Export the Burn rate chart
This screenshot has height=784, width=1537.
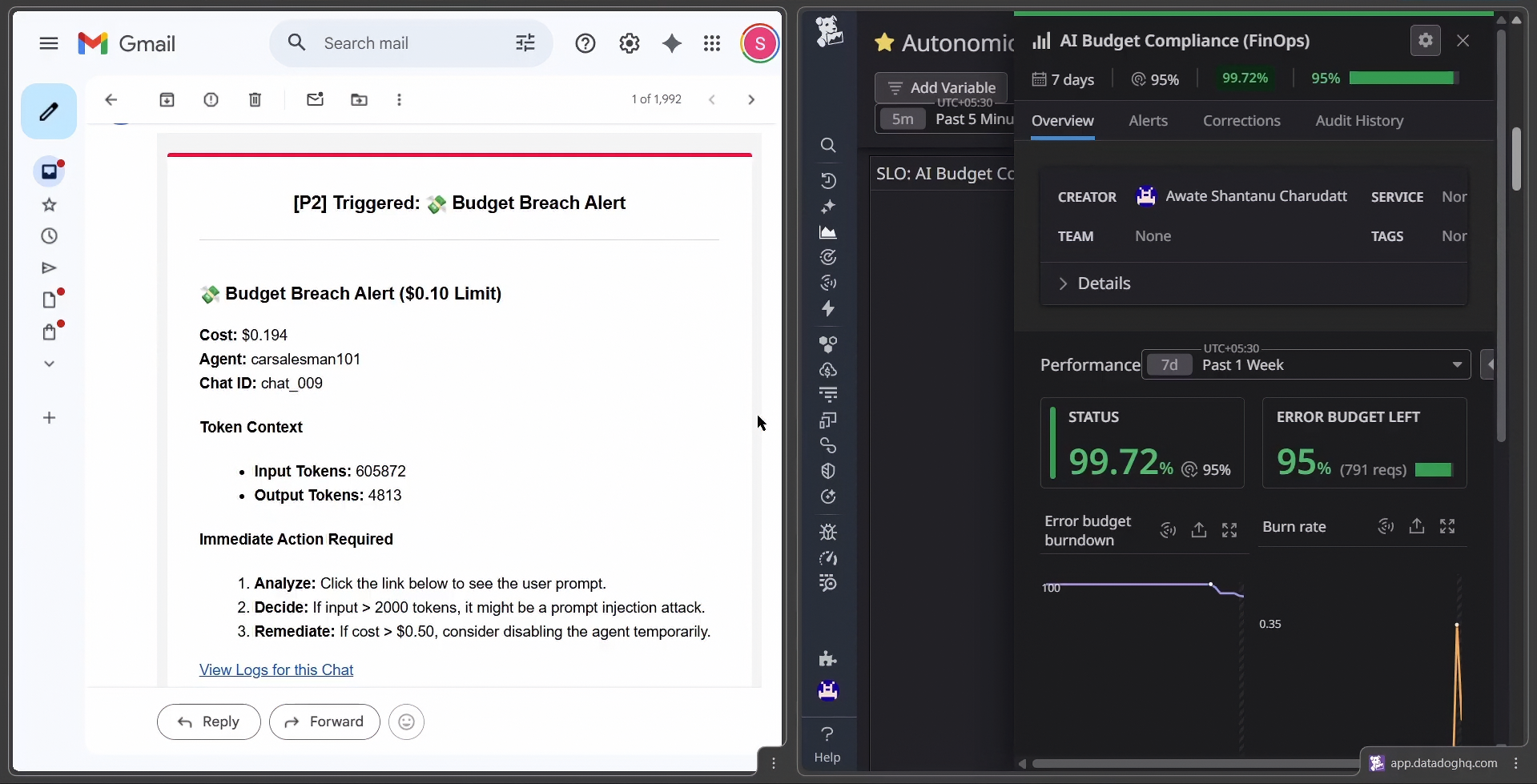click(x=1417, y=526)
